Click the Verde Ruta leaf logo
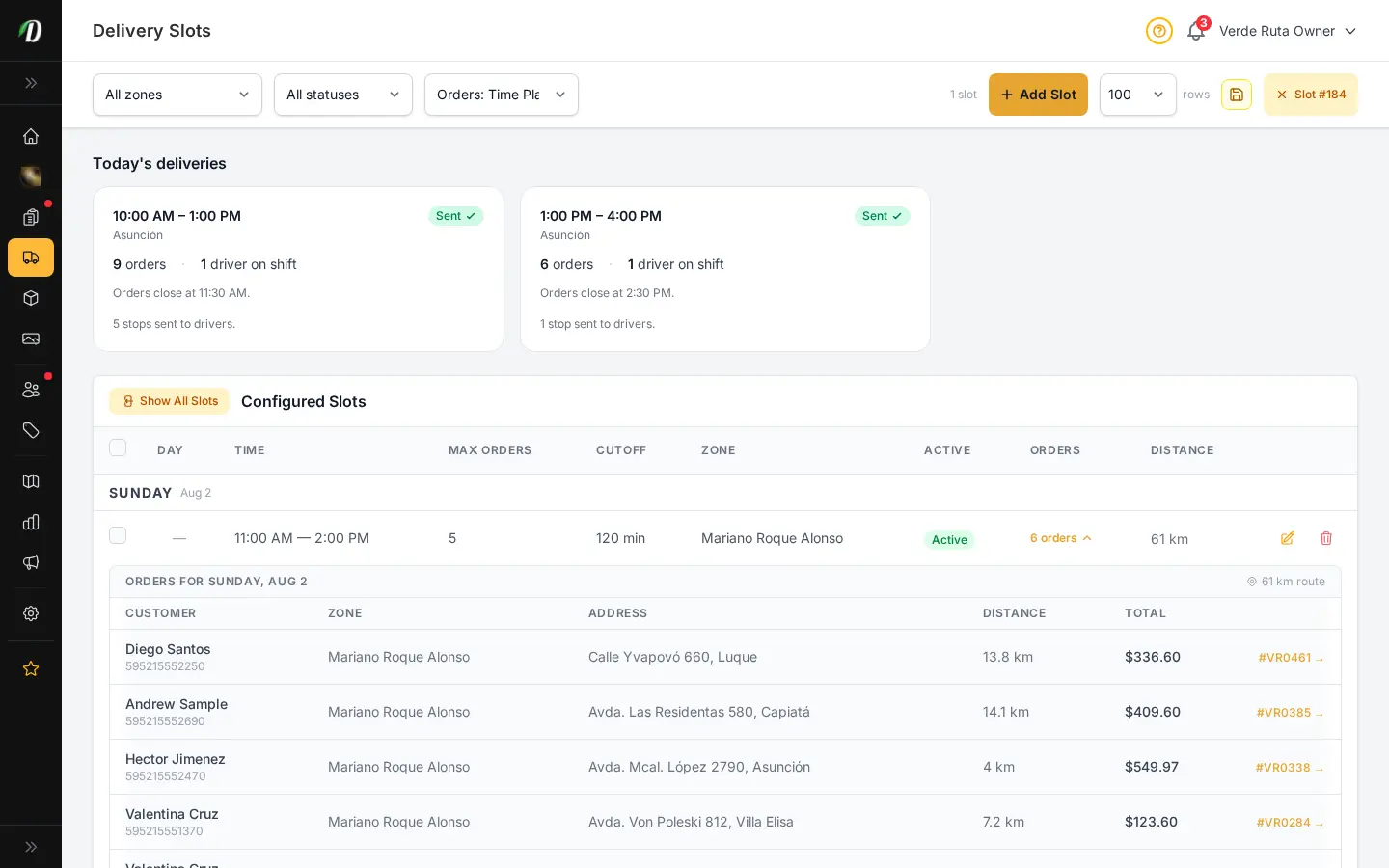Viewport: 1389px width, 868px height. [31, 31]
